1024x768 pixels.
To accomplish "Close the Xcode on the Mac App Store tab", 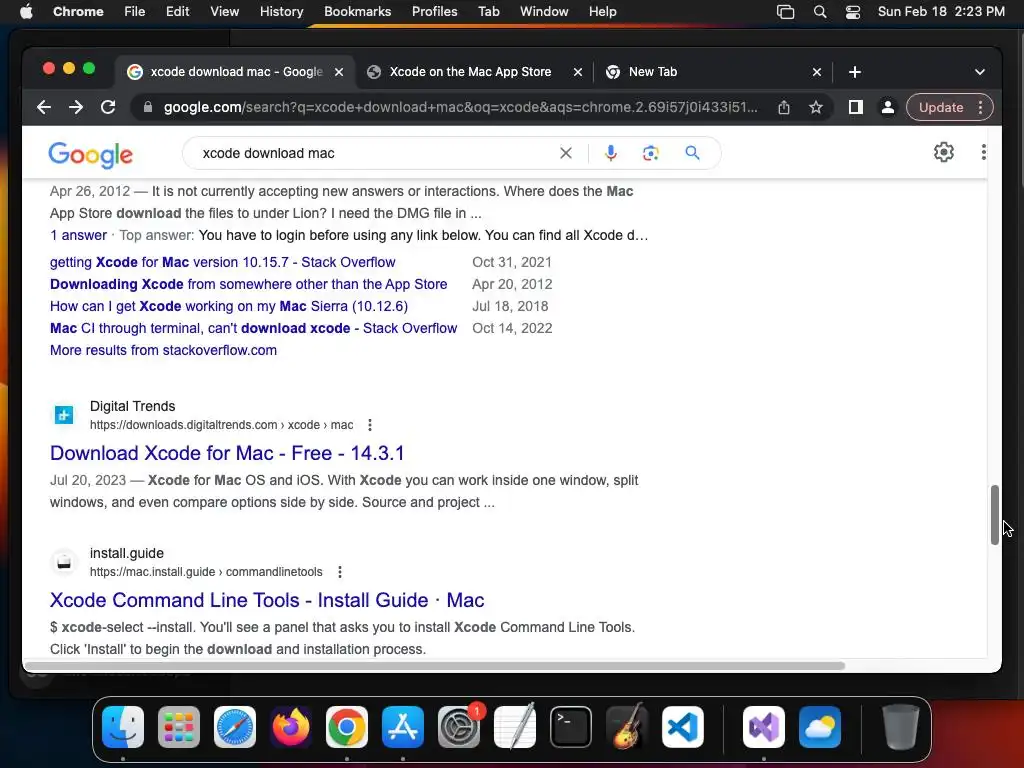I will point(577,72).
